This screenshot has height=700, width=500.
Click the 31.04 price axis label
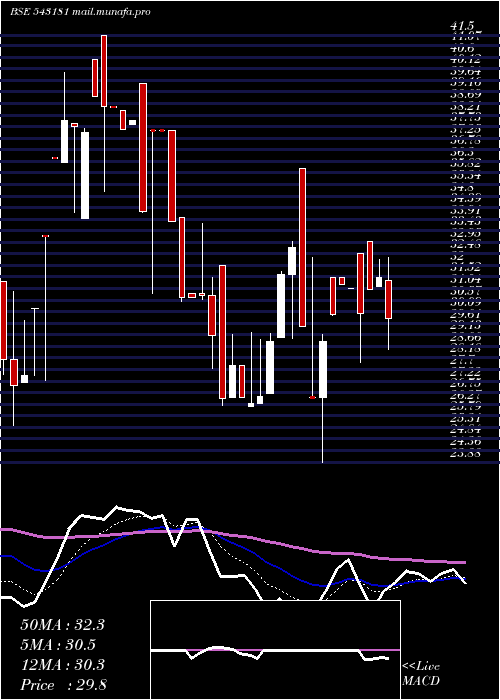click(465, 280)
